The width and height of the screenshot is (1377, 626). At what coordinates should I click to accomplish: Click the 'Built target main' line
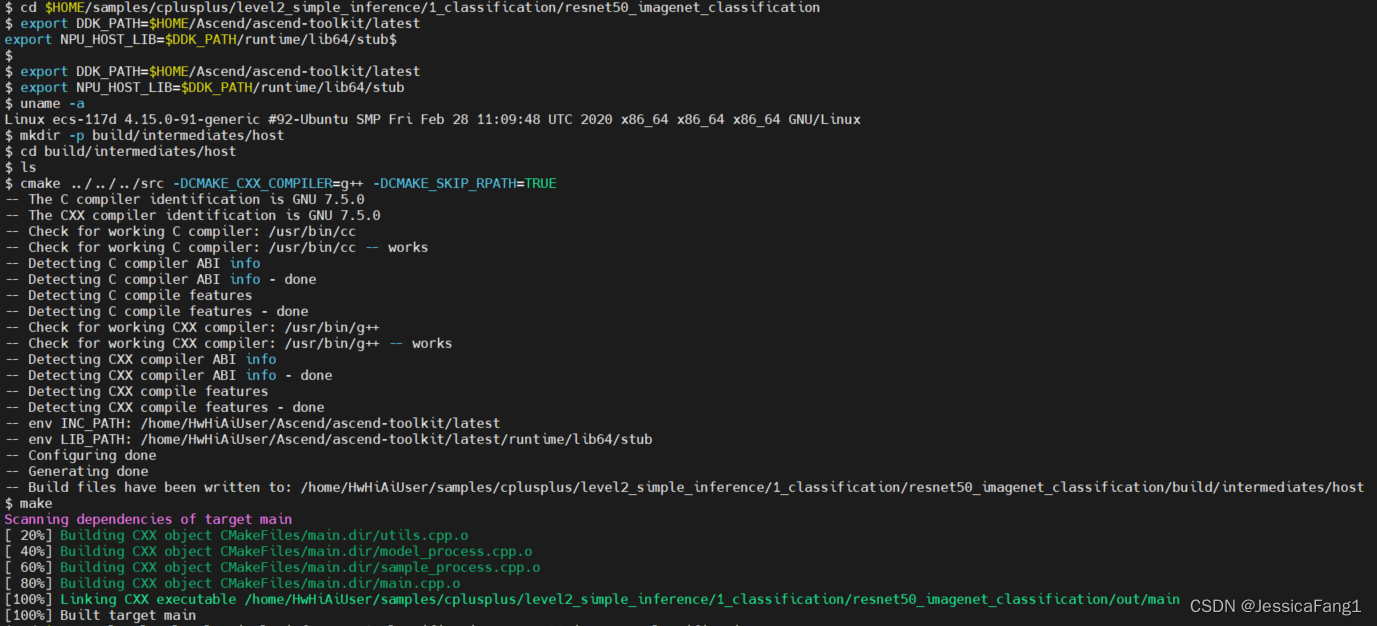tap(100, 615)
